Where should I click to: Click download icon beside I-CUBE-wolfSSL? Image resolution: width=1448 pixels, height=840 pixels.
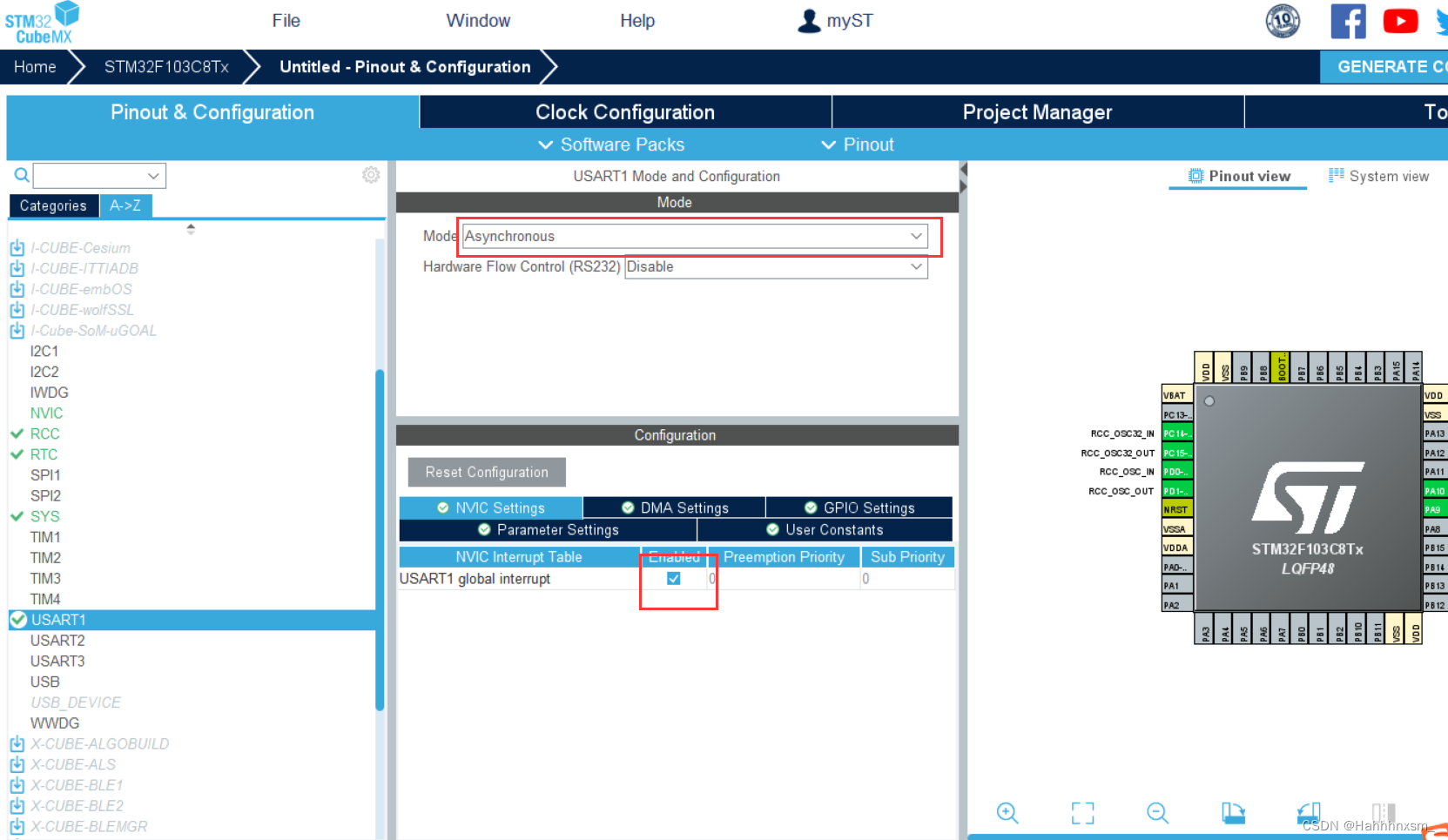point(17,310)
